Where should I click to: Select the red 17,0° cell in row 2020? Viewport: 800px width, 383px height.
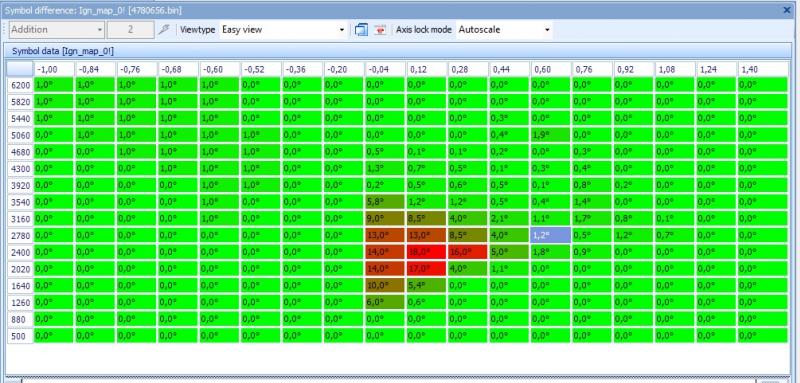pyautogui.click(x=426, y=269)
